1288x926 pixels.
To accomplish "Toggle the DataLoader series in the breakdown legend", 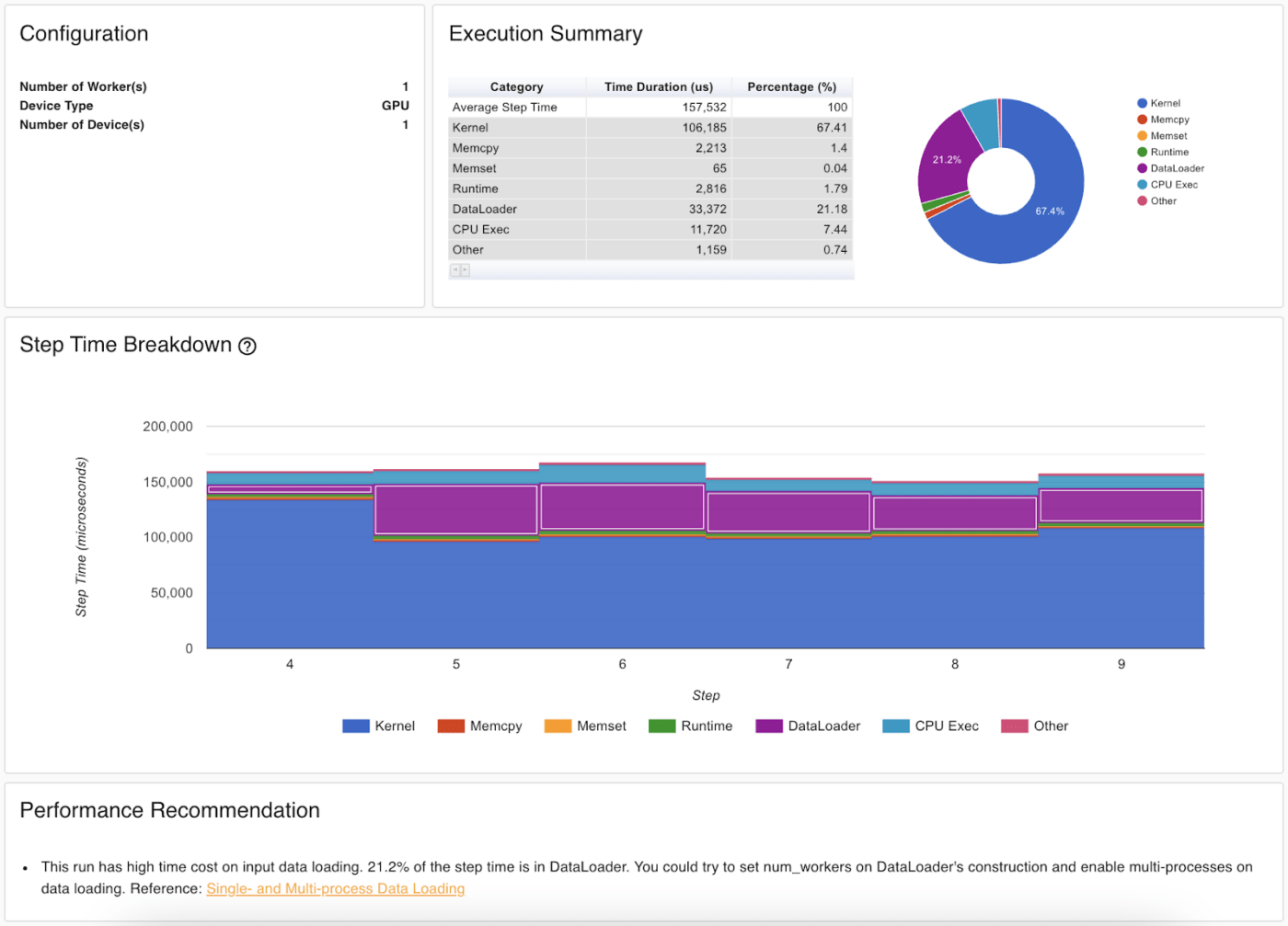I will click(767, 726).
